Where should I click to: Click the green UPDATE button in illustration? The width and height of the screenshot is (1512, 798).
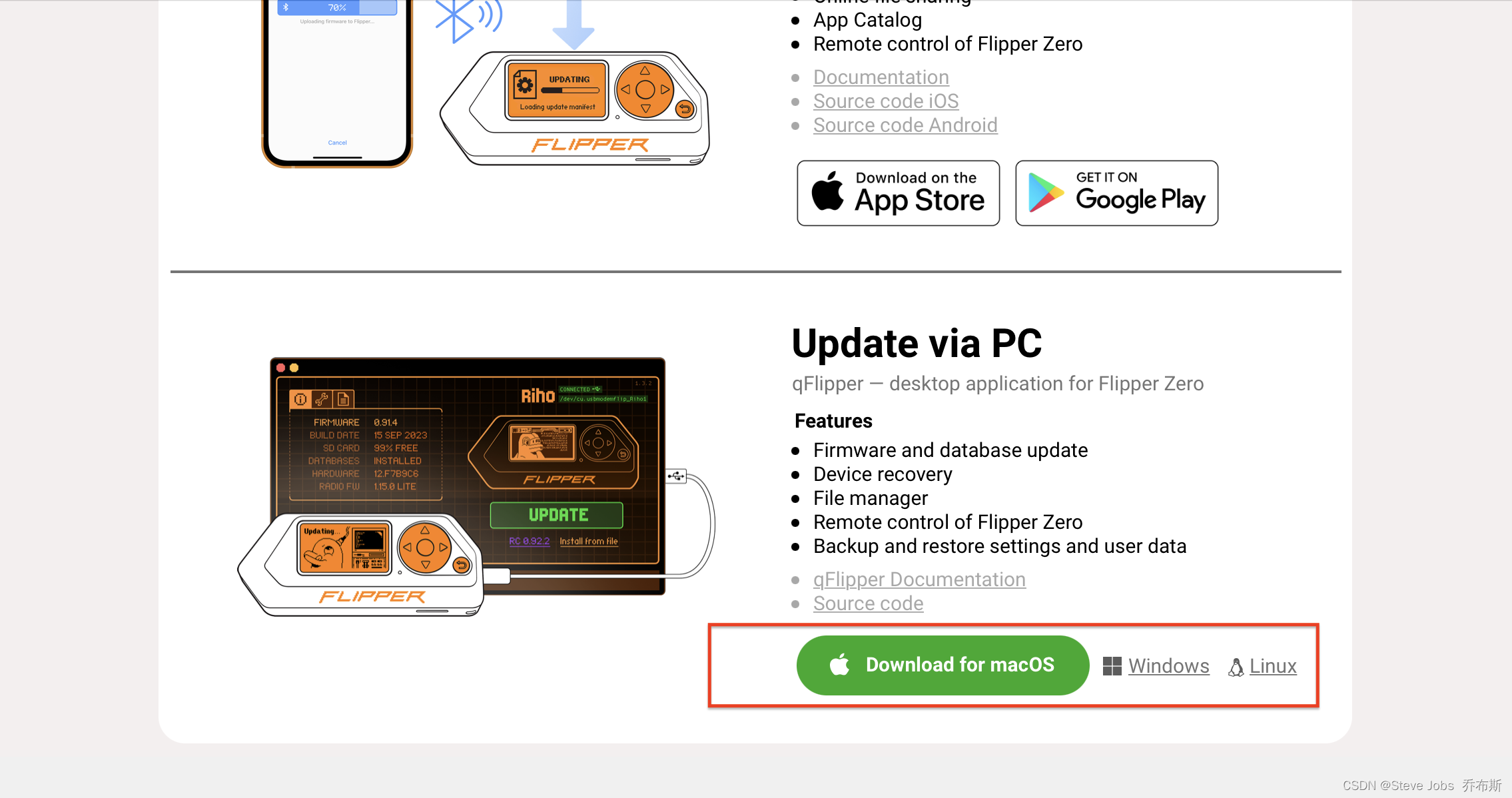pyautogui.click(x=557, y=515)
